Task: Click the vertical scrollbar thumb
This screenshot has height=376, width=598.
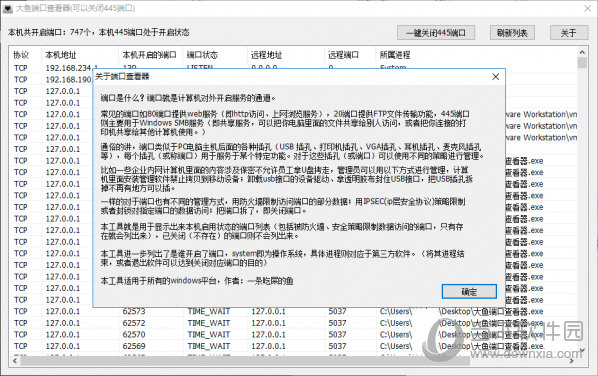Action: pyautogui.click(x=582, y=63)
